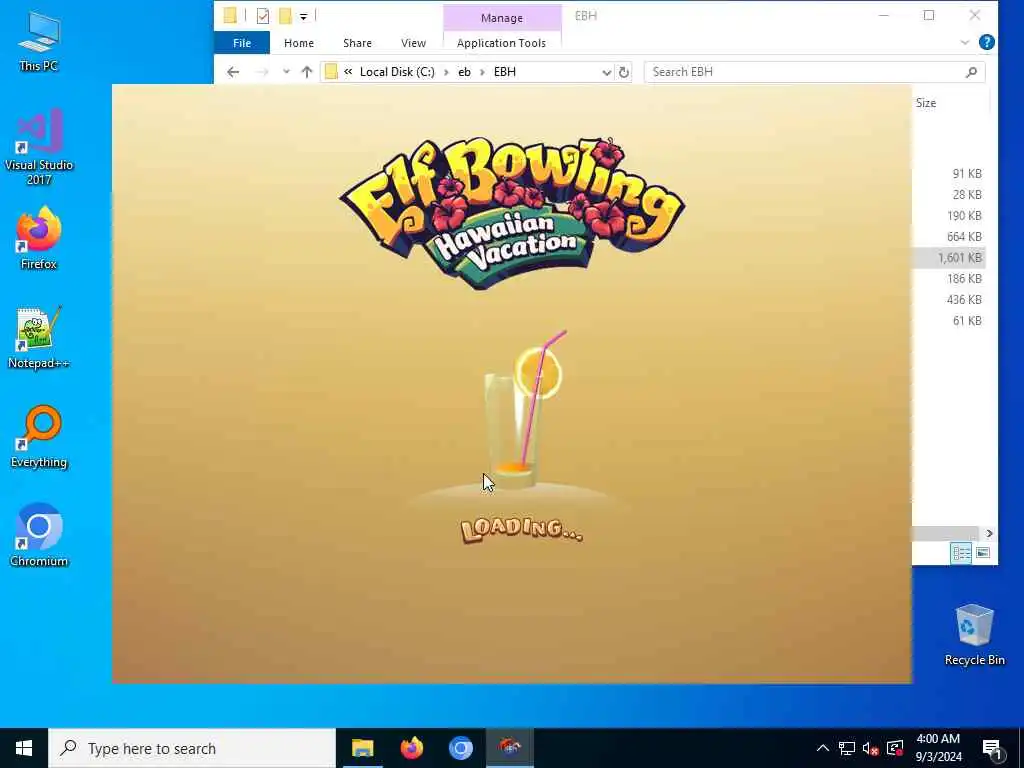Click the quick access properties checkmark icon

point(263,16)
